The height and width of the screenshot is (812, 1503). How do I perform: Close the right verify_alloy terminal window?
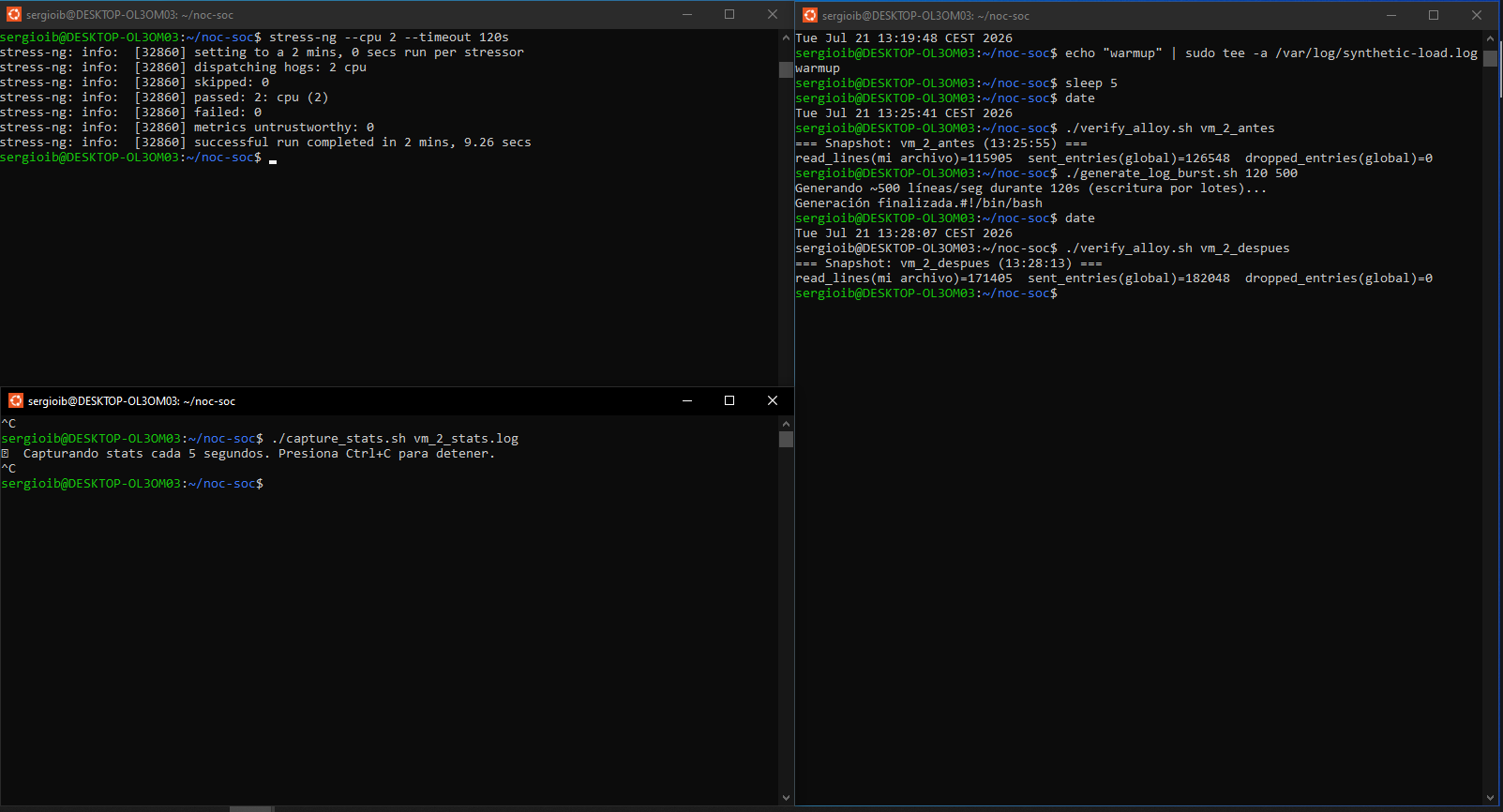(1477, 15)
